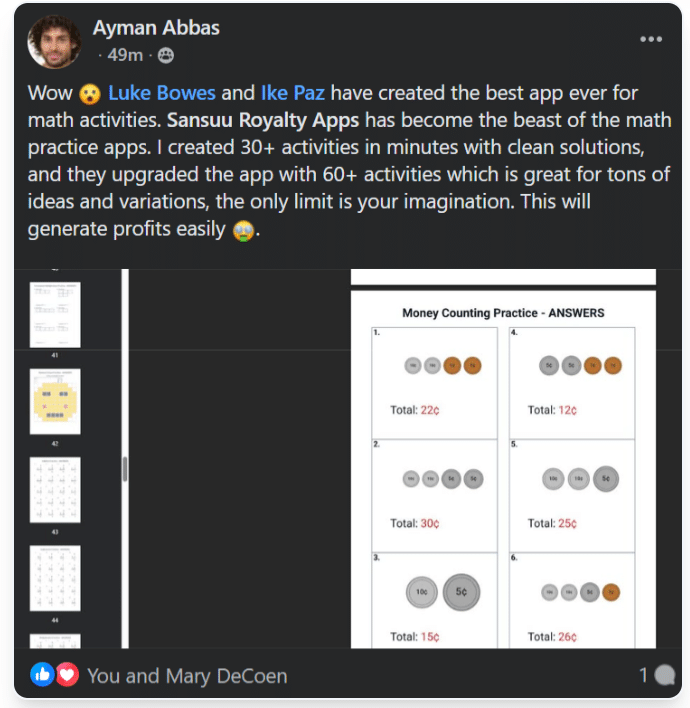690x708 pixels.
Task: Click the red heart reaction icon
Action: (x=67, y=675)
